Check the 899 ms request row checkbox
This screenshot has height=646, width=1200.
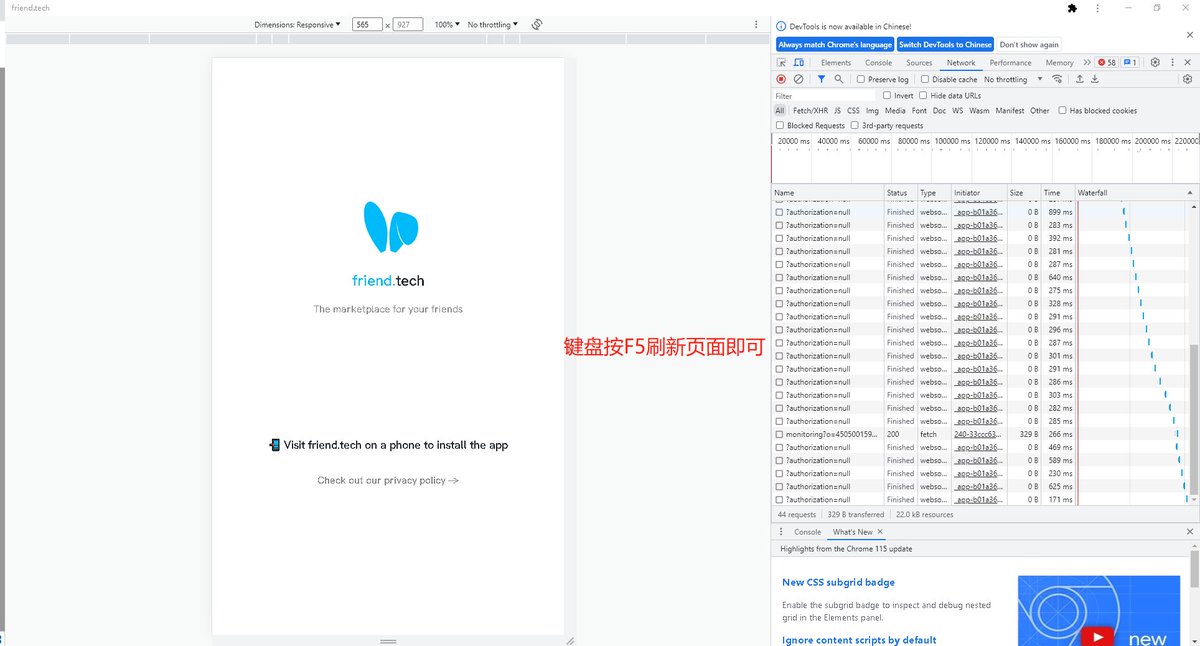coord(780,212)
